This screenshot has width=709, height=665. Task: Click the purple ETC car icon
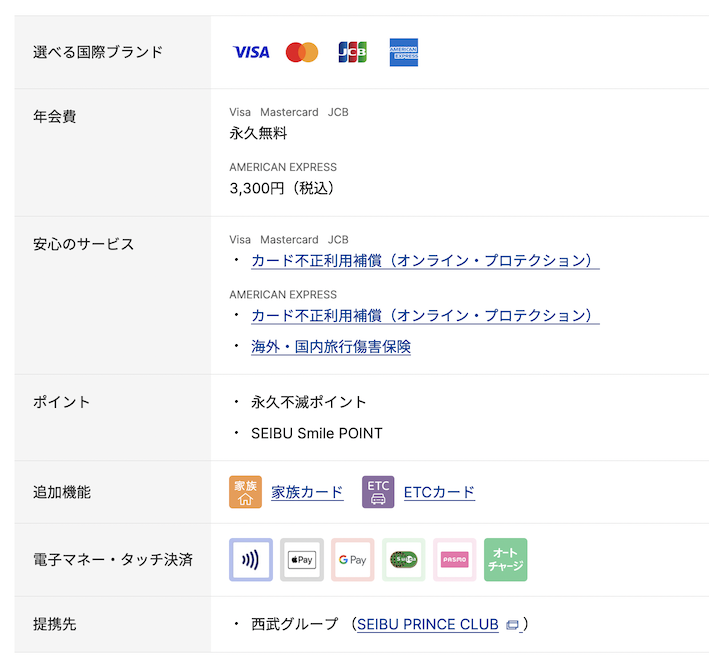tap(378, 492)
